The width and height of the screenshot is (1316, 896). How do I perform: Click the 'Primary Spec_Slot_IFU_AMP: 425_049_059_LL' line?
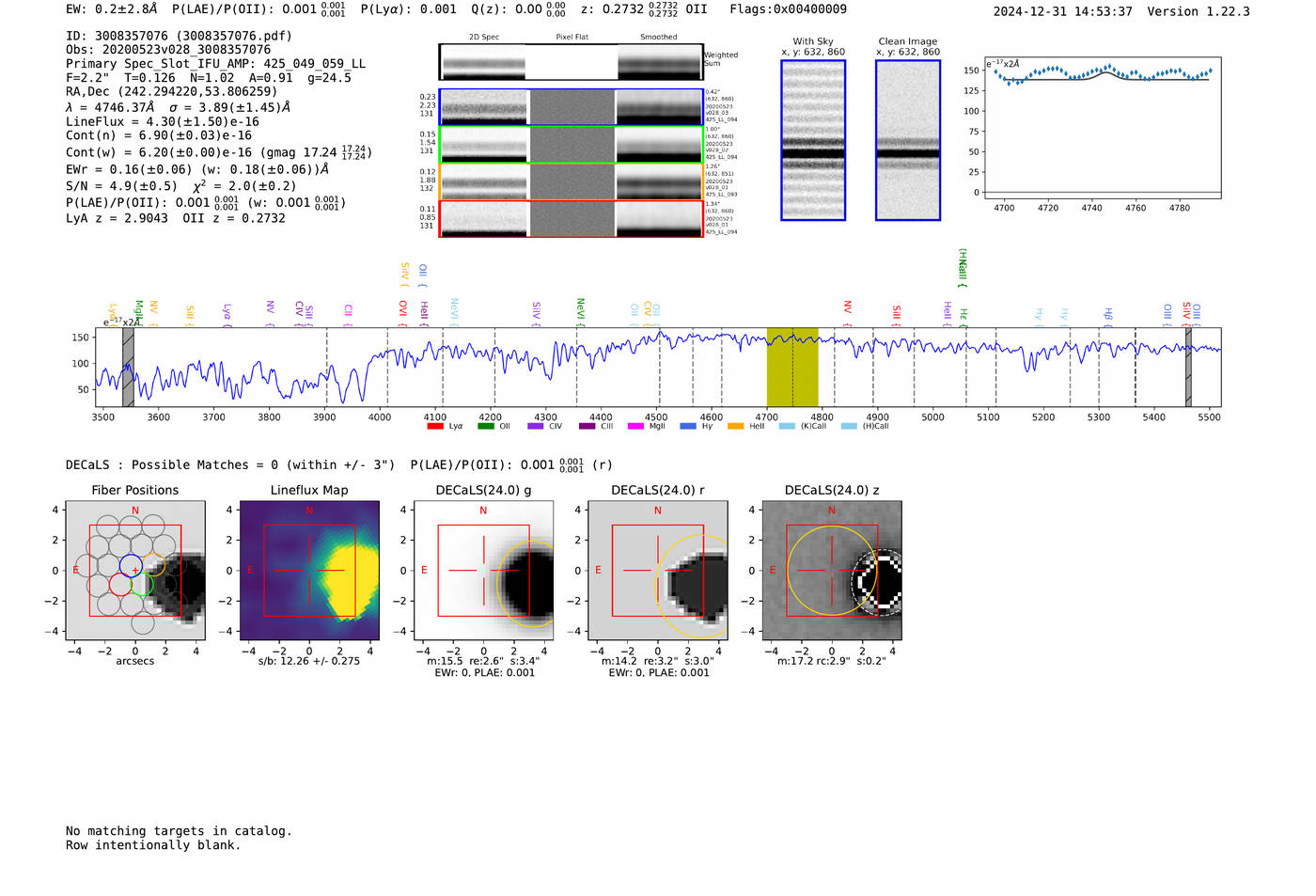click(x=216, y=64)
